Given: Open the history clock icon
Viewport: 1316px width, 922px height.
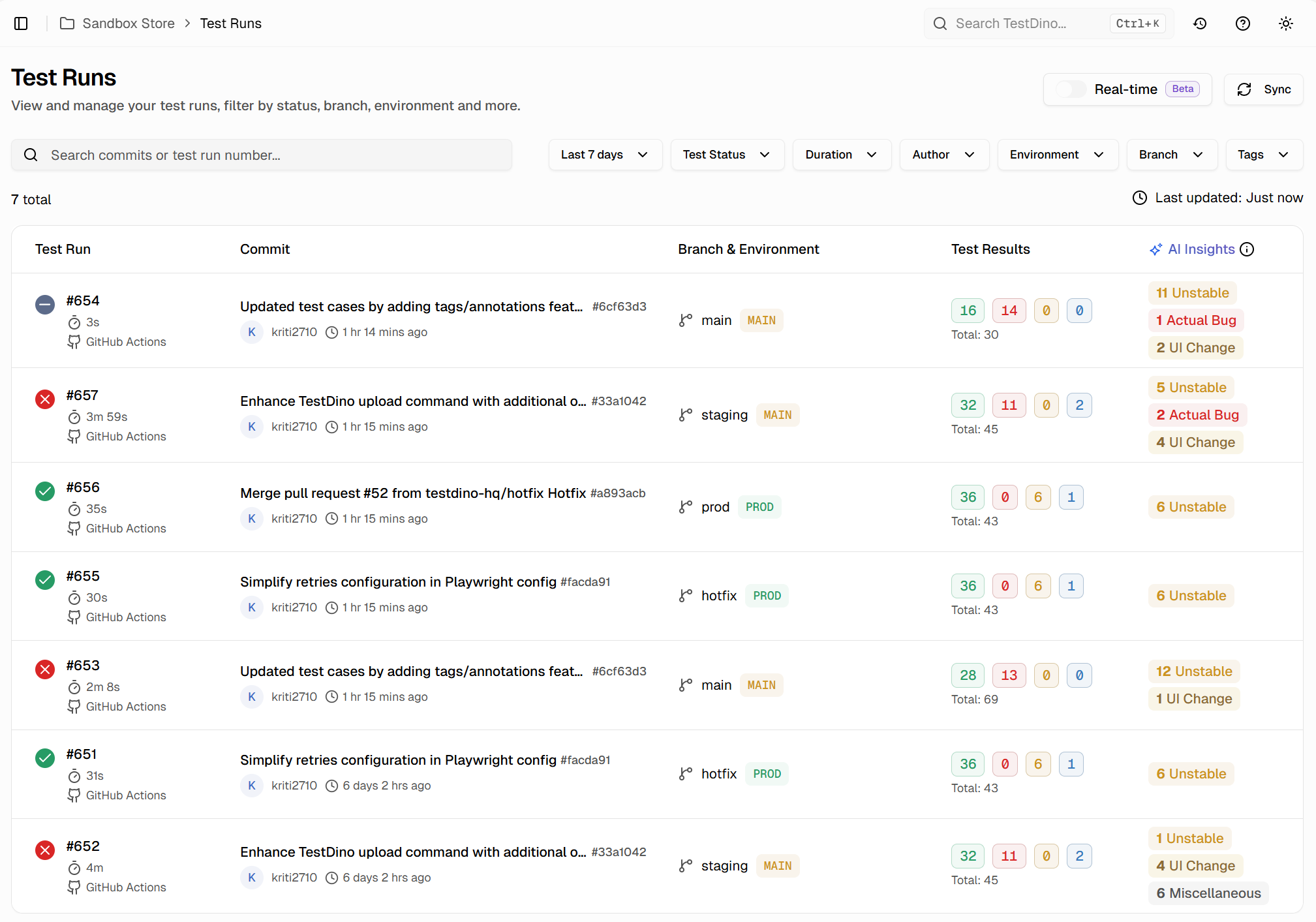Looking at the screenshot, I should pos(1200,23).
